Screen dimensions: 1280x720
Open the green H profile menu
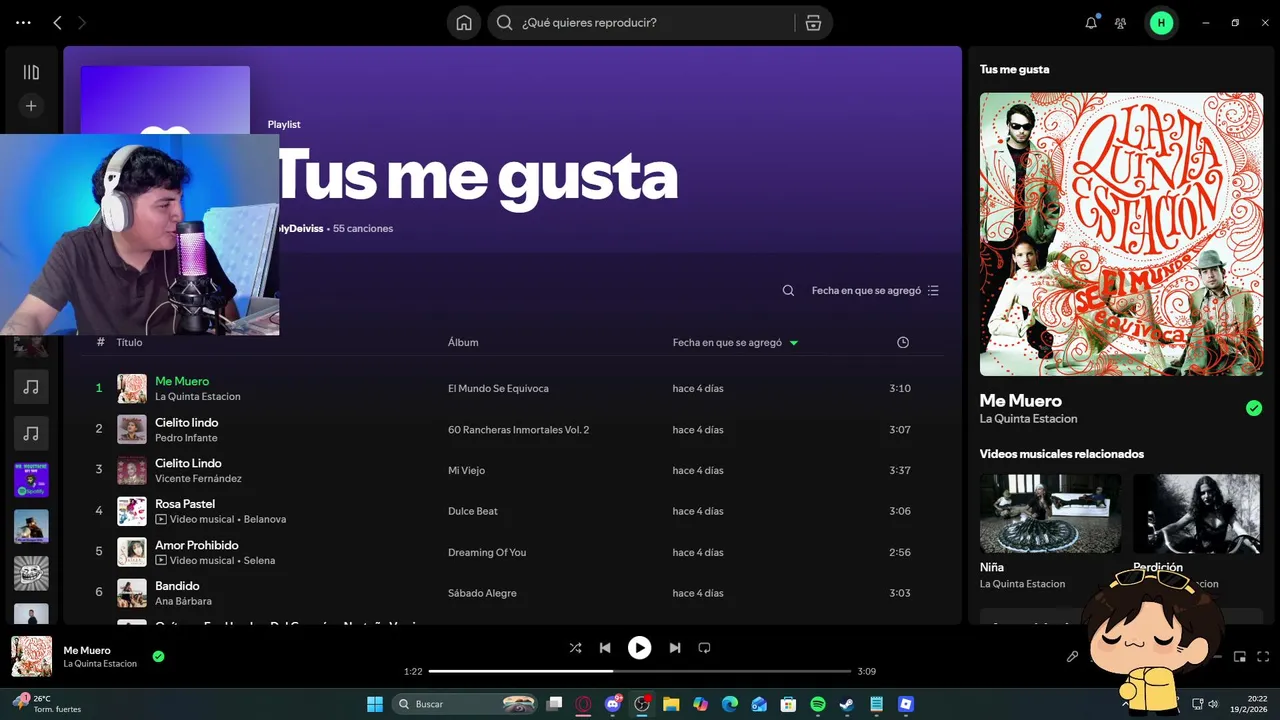(1161, 22)
